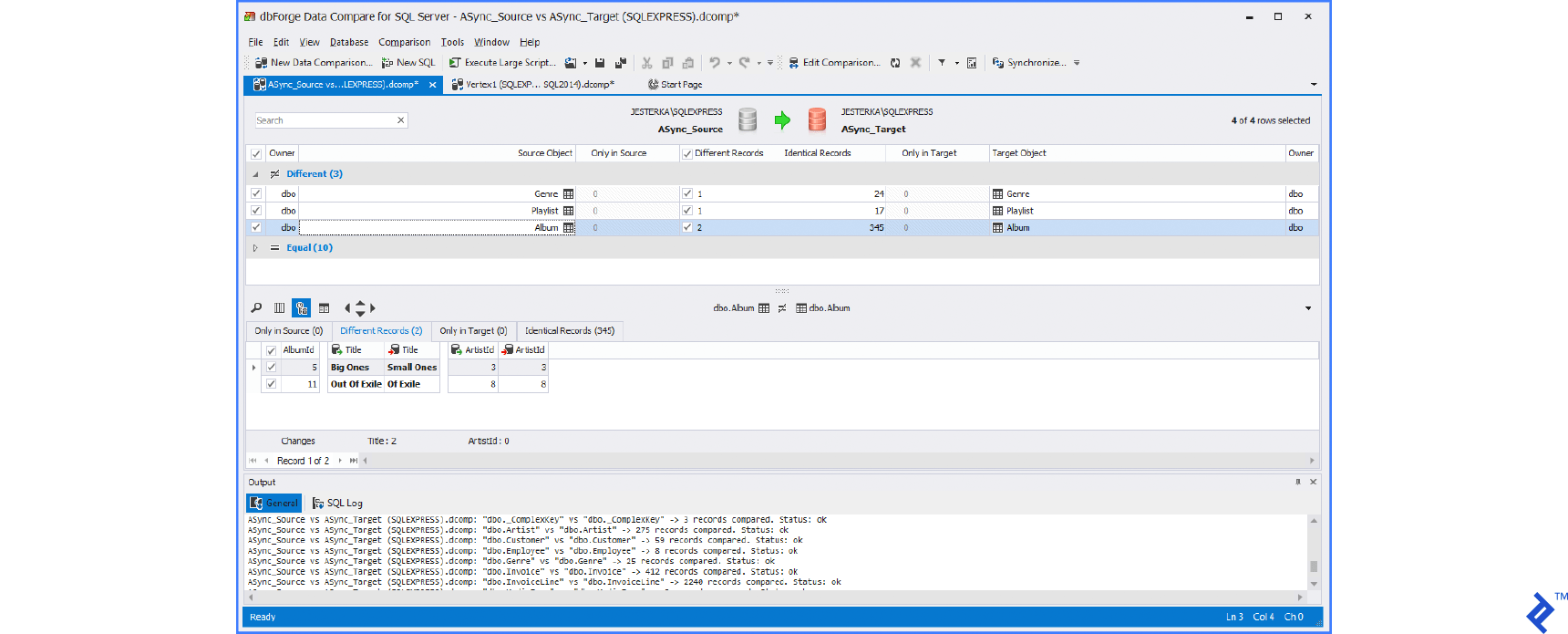Toggle Album different records checkbox
The image size is (1568, 634).
[686, 227]
